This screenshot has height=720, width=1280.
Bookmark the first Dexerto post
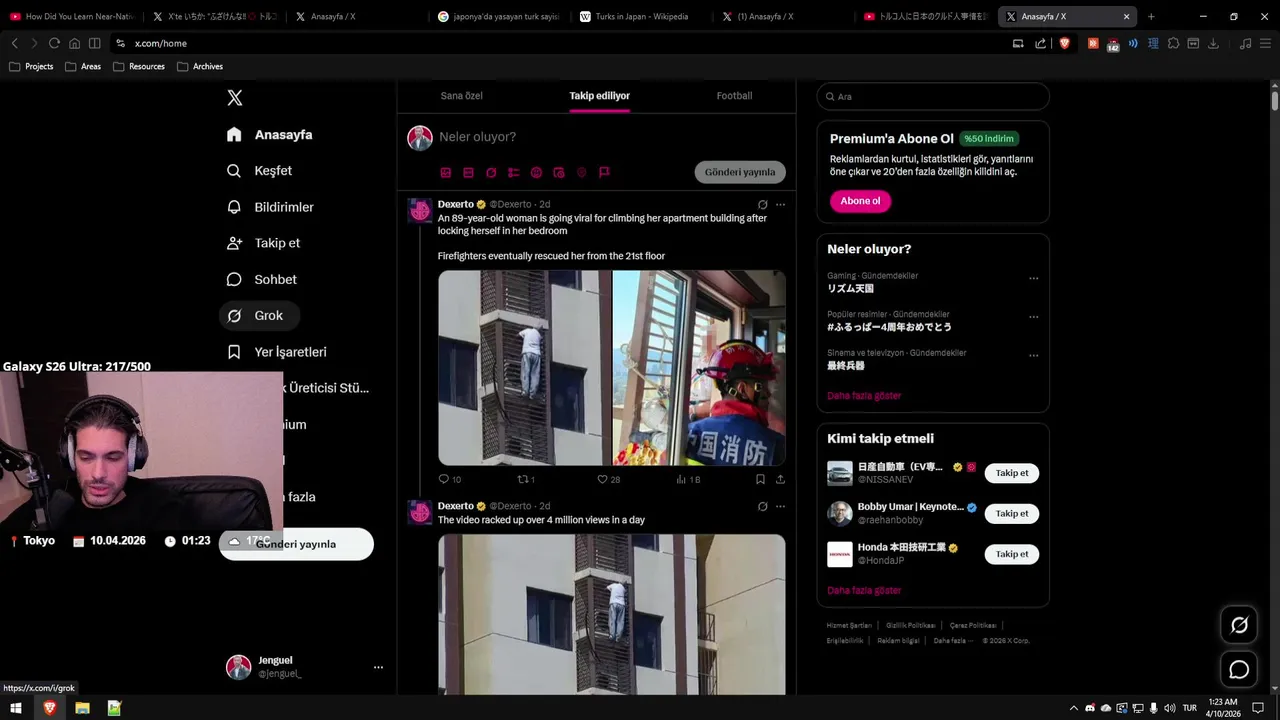point(760,479)
